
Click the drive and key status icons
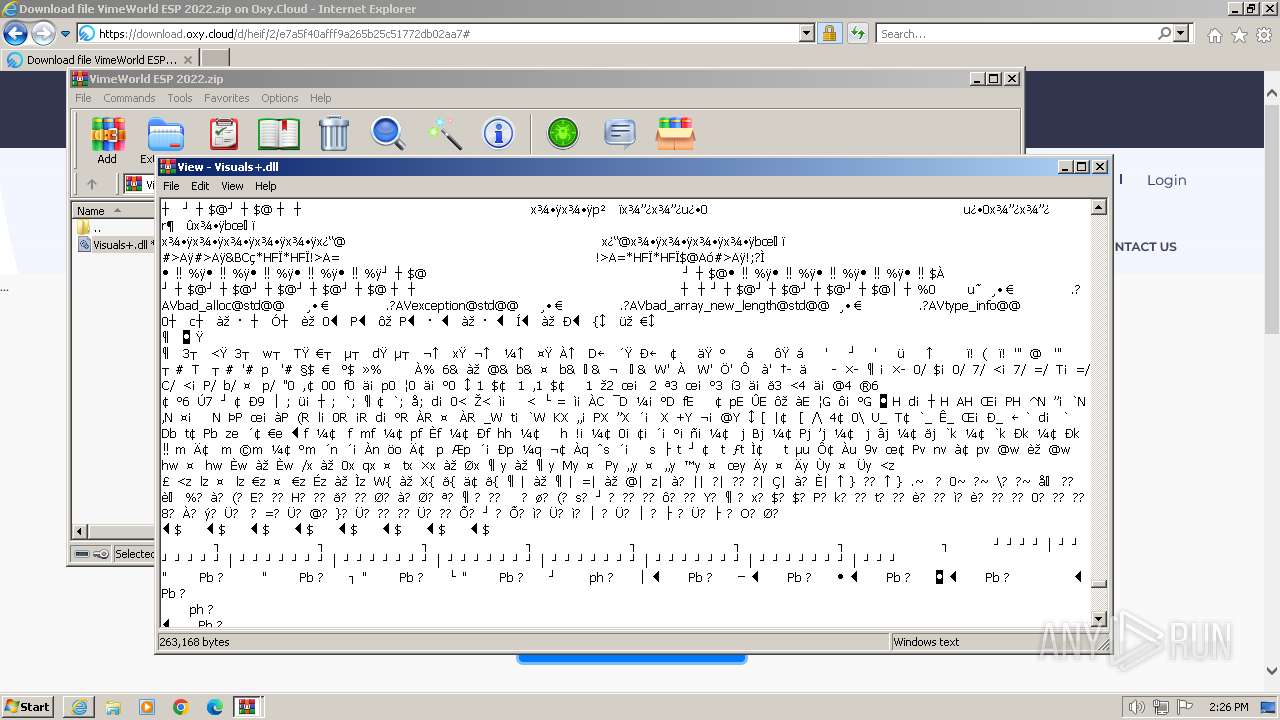click(x=92, y=554)
